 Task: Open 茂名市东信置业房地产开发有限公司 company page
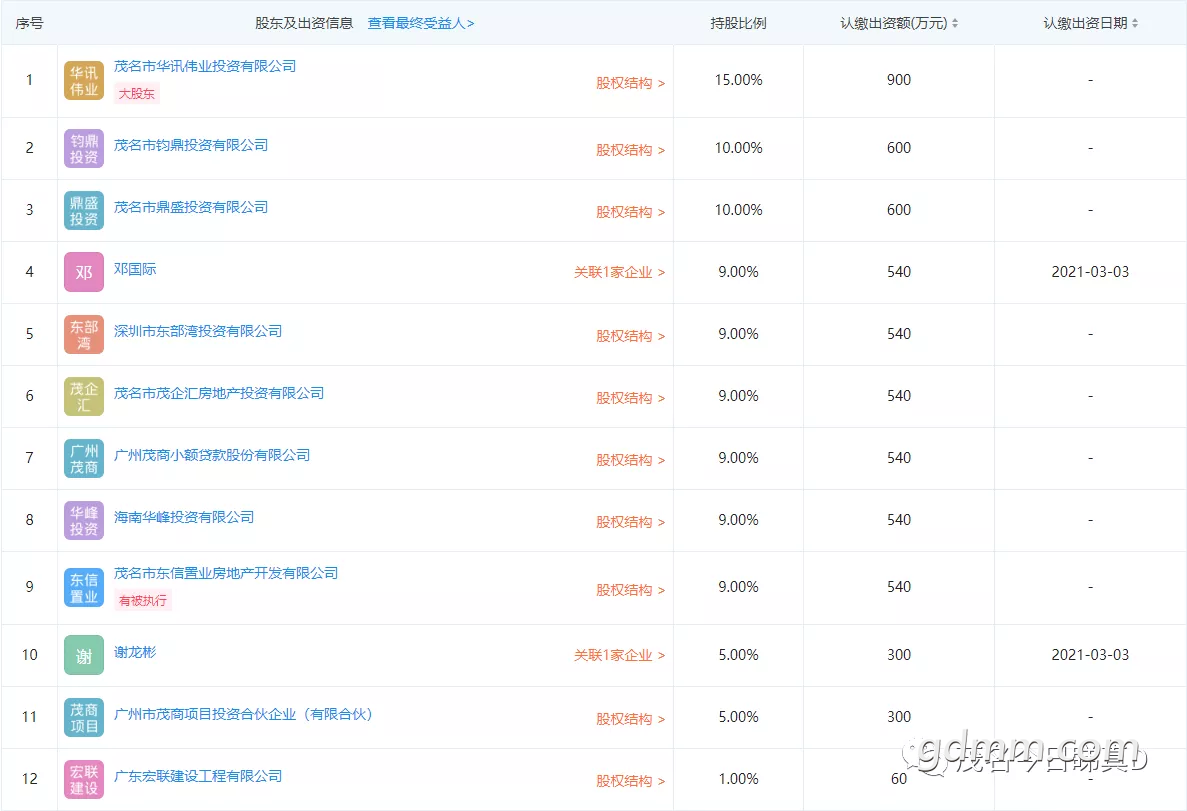tap(226, 574)
